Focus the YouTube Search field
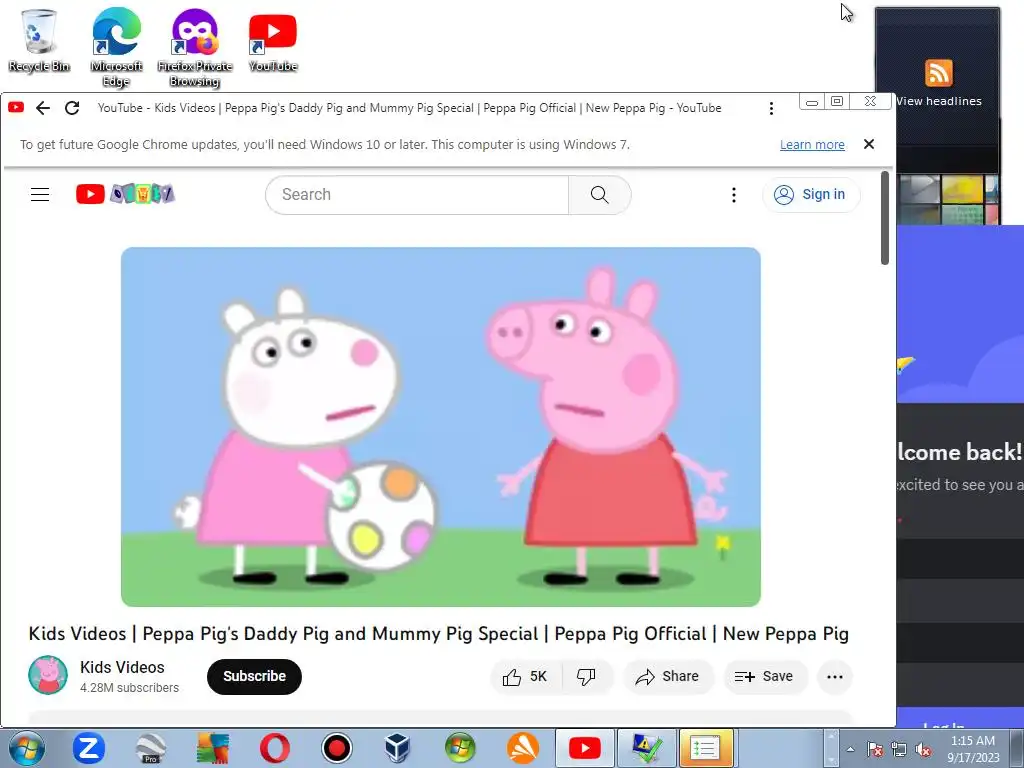 (417, 195)
